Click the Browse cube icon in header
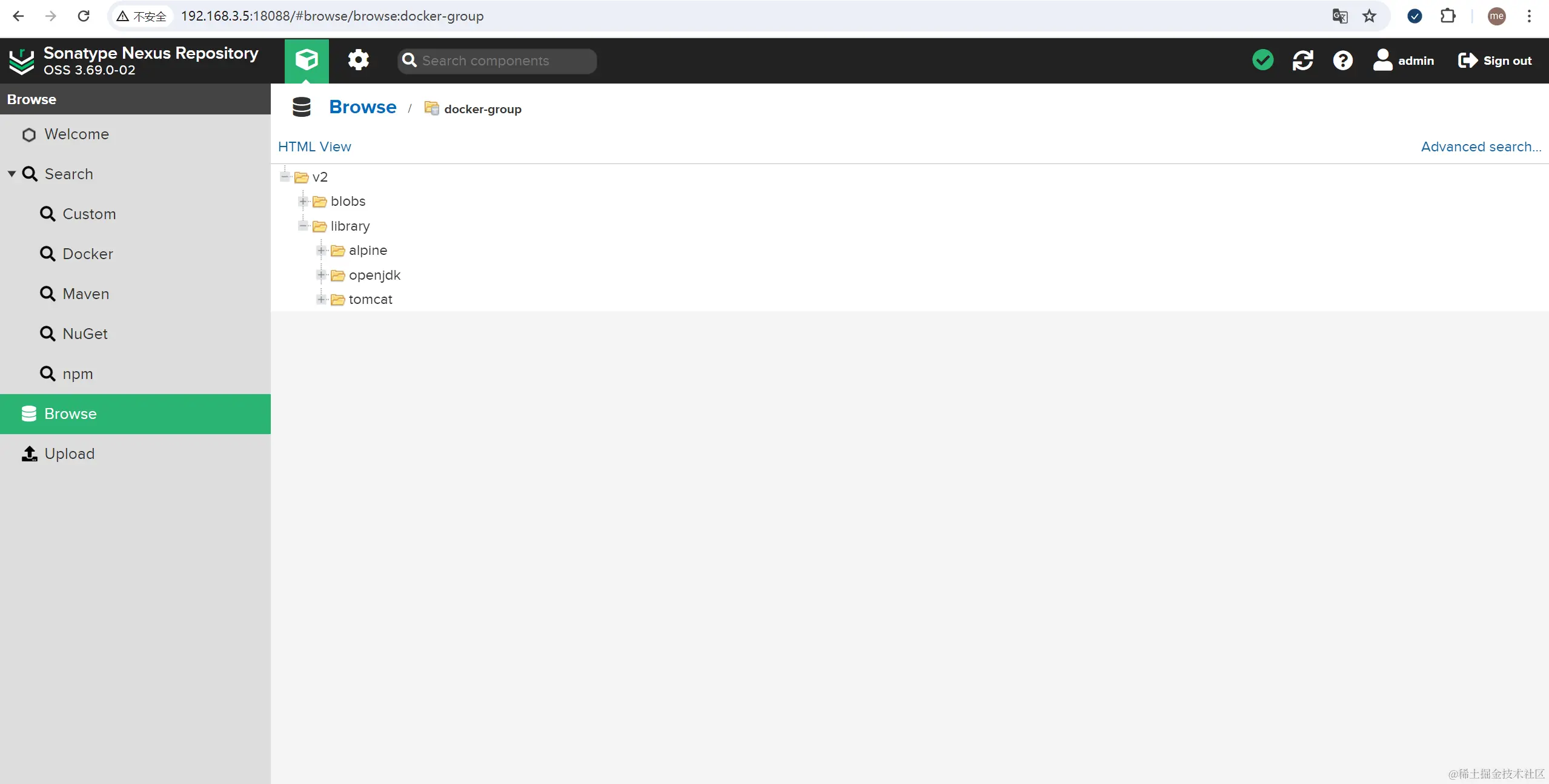1549x784 pixels. point(307,61)
